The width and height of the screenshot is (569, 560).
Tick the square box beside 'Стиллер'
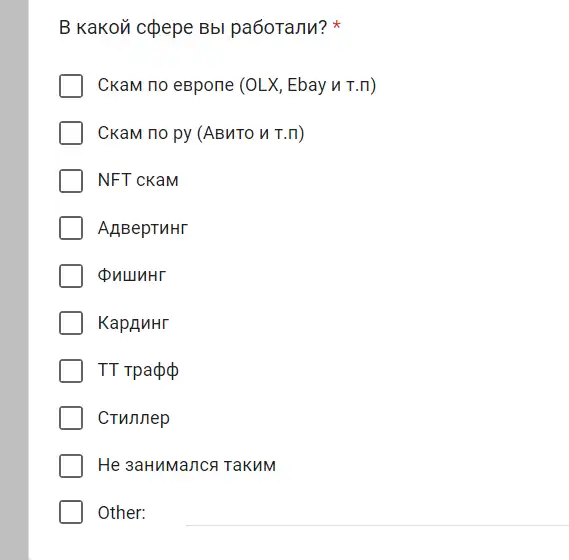pyautogui.click(x=71, y=418)
